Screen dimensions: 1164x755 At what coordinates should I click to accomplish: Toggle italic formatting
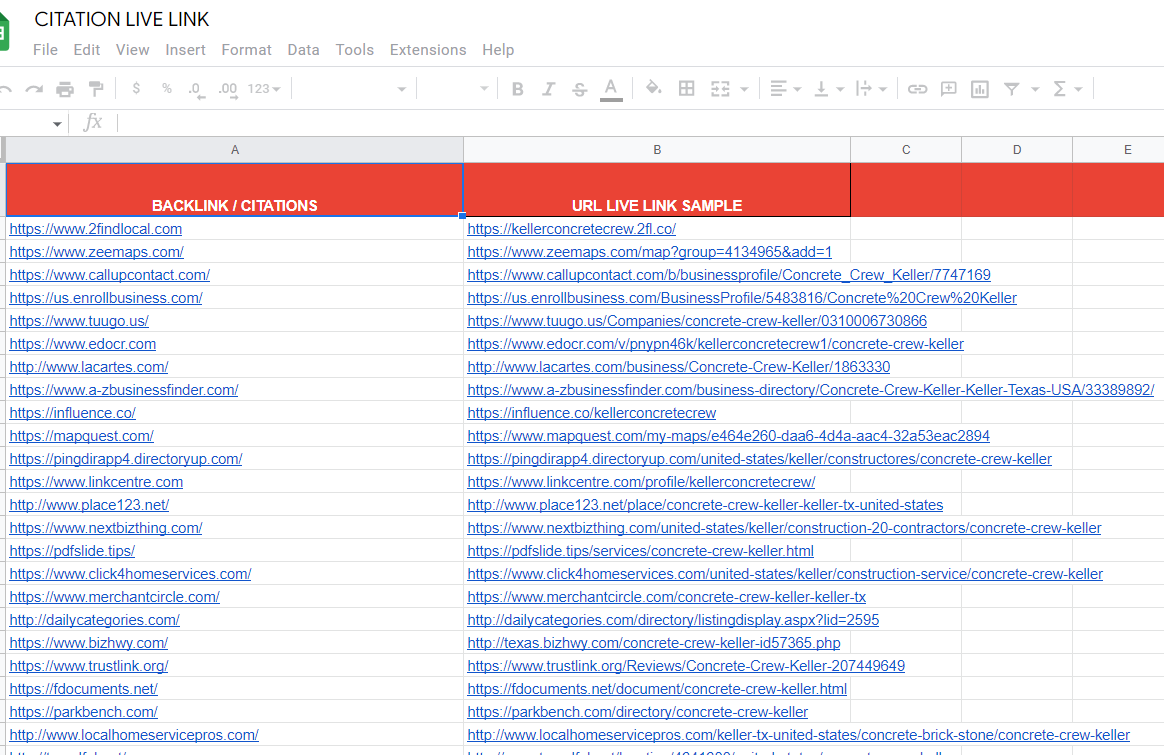click(x=549, y=89)
